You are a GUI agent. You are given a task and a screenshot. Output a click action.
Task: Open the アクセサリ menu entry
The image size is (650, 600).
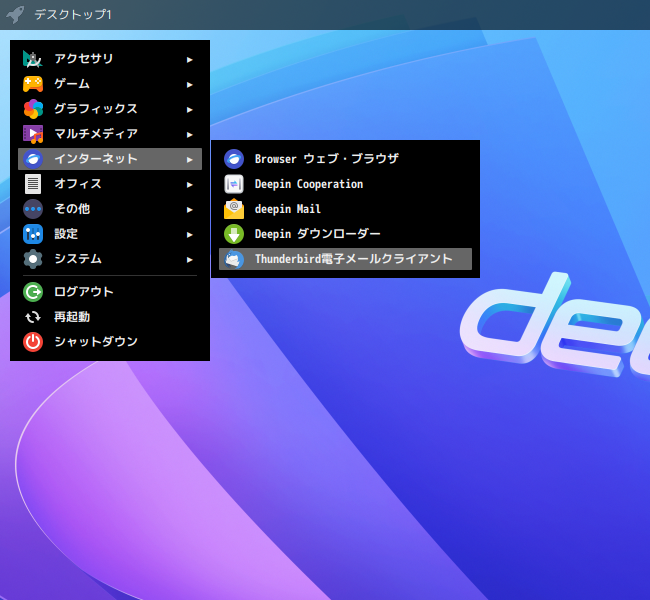[110, 59]
